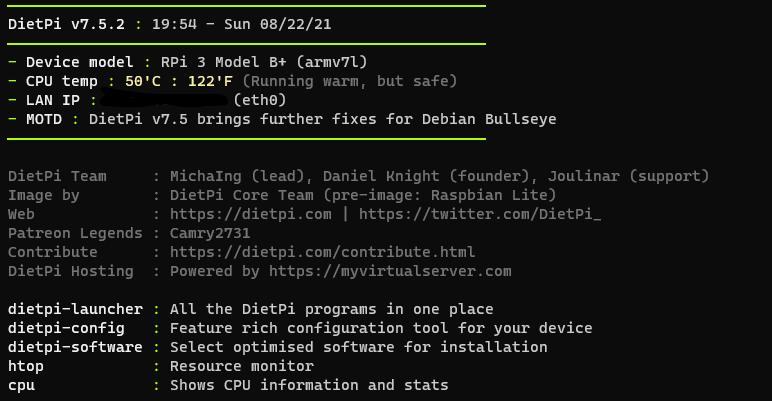Click the dietpi-software command text
The height and width of the screenshot is (401, 772).
point(75,347)
